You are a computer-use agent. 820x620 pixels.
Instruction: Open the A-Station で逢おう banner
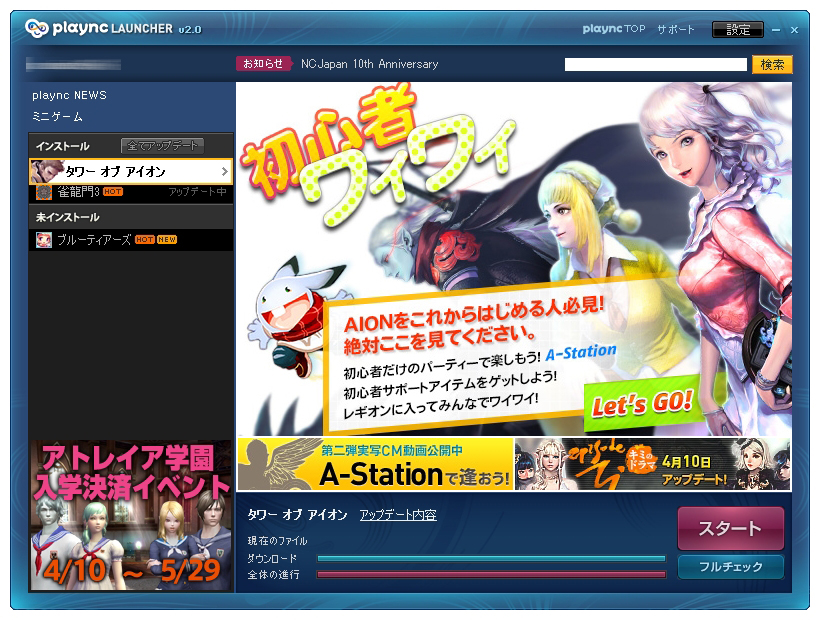point(375,464)
